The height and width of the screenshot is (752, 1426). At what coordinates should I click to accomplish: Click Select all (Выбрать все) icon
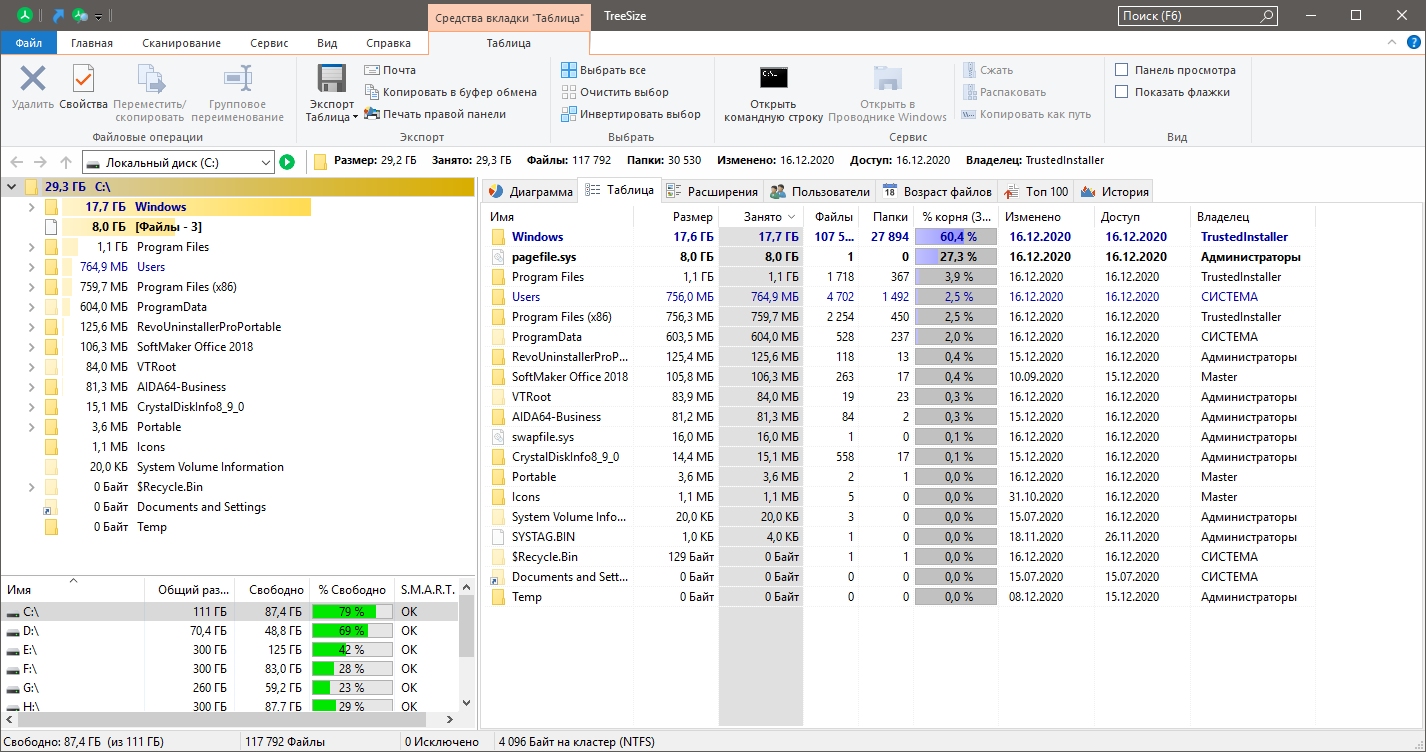pyautogui.click(x=569, y=70)
